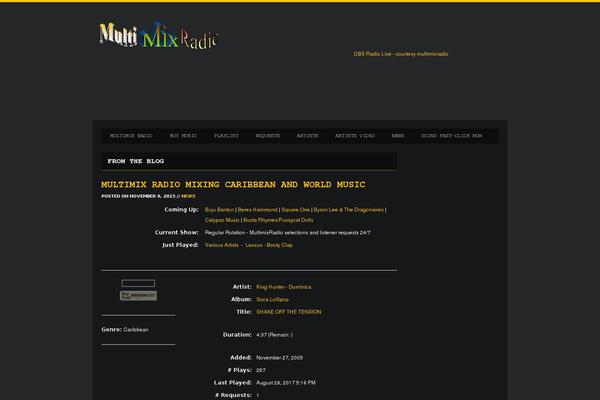Click the empty album art box
The image size is (600, 400).
pyautogui.click(x=138, y=283)
